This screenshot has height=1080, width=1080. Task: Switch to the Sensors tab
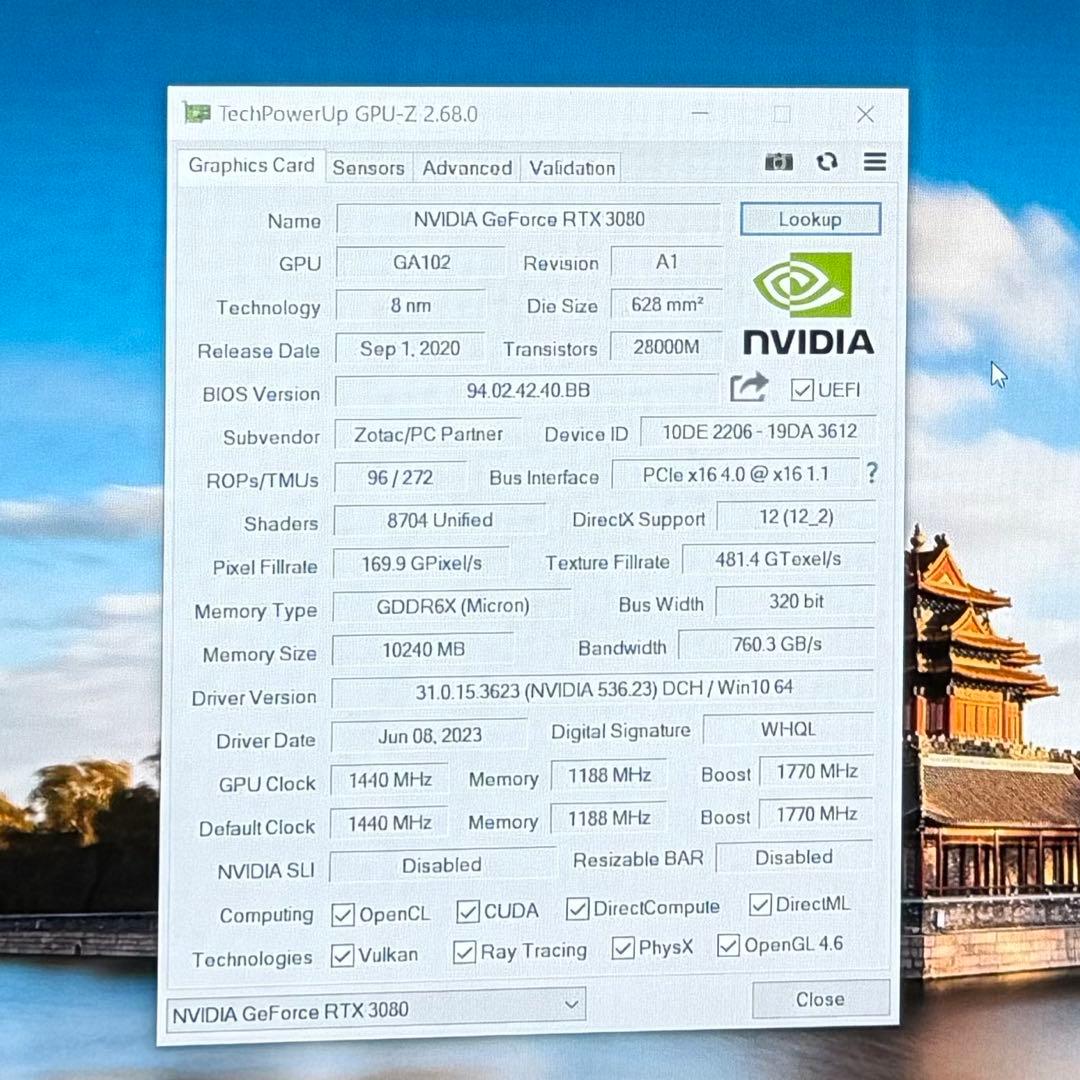(368, 168)
